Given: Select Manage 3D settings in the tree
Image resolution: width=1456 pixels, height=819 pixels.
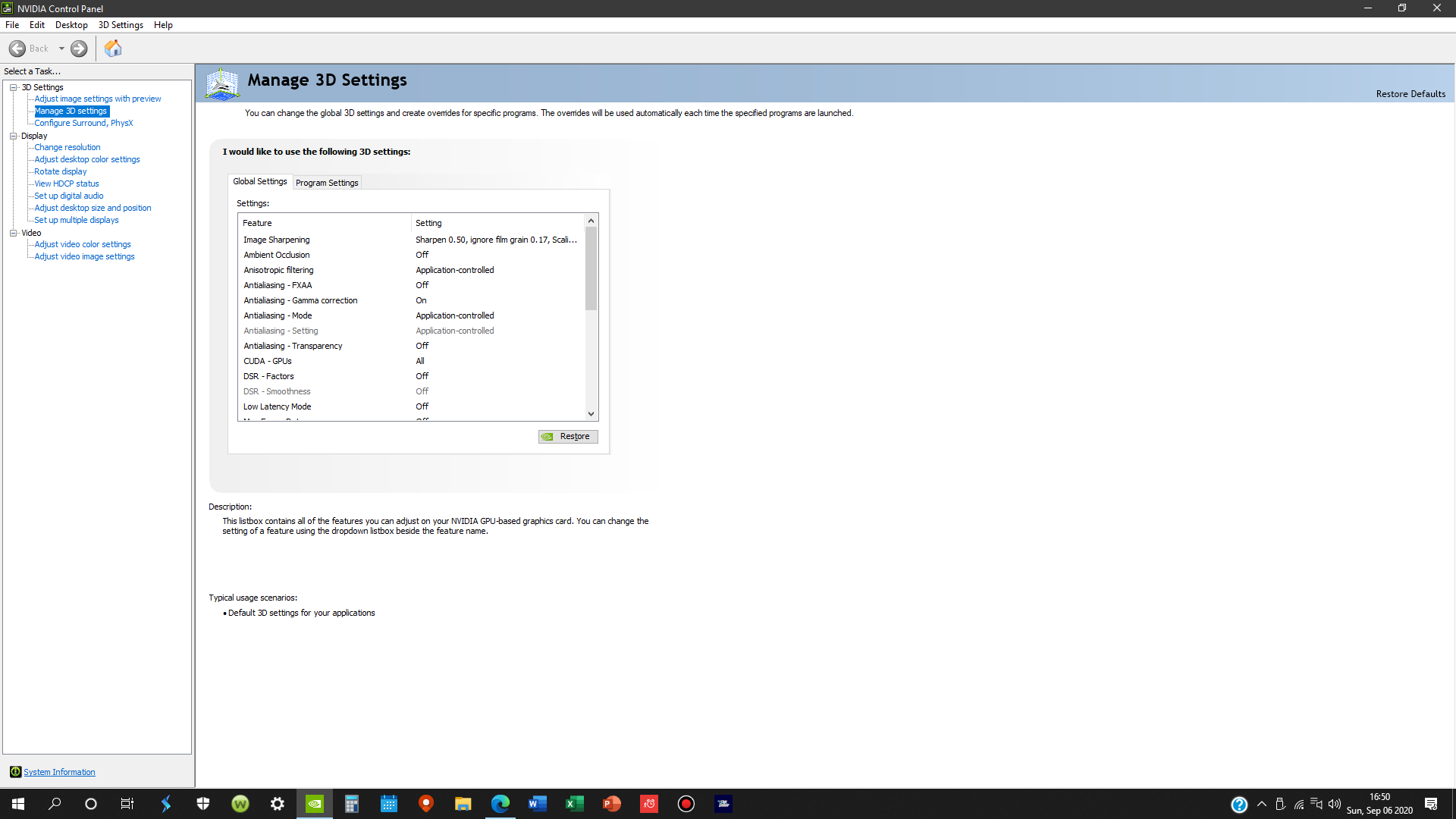Looking at the screenshot, I should [71, 111].
